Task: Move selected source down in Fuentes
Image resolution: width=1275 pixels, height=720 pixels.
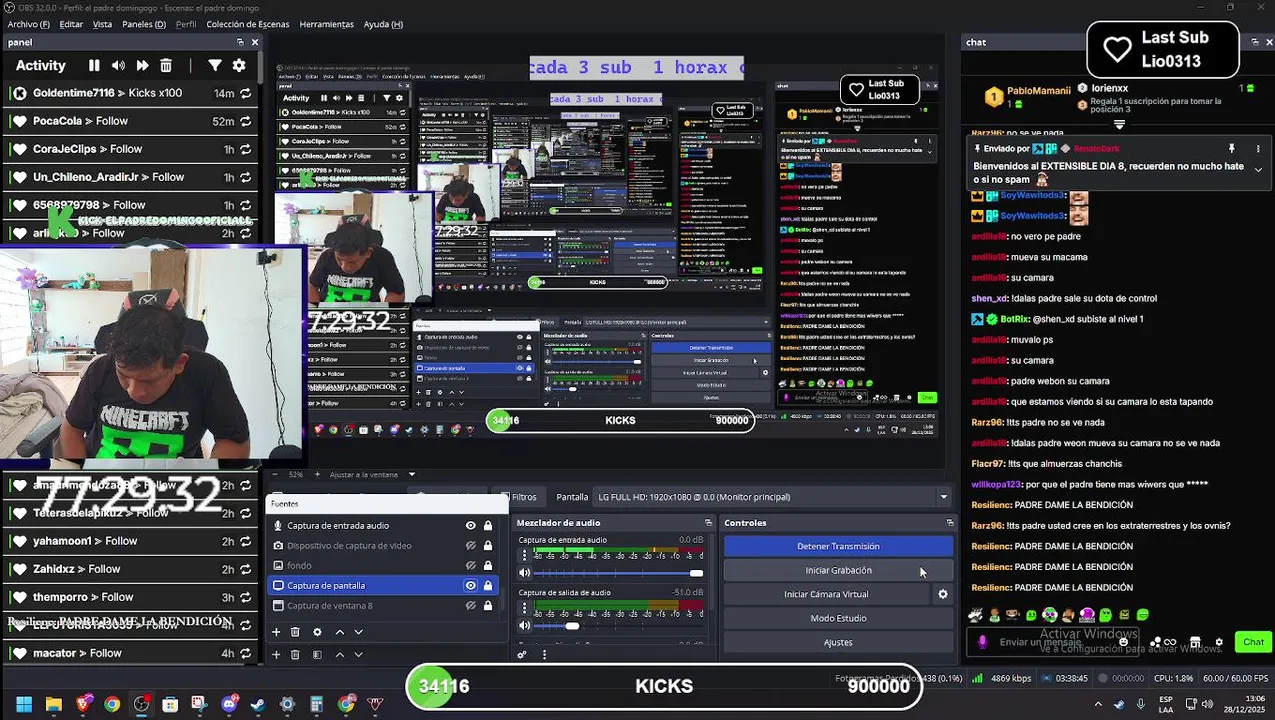Action: pyautogui.click(x=358, y=632)
